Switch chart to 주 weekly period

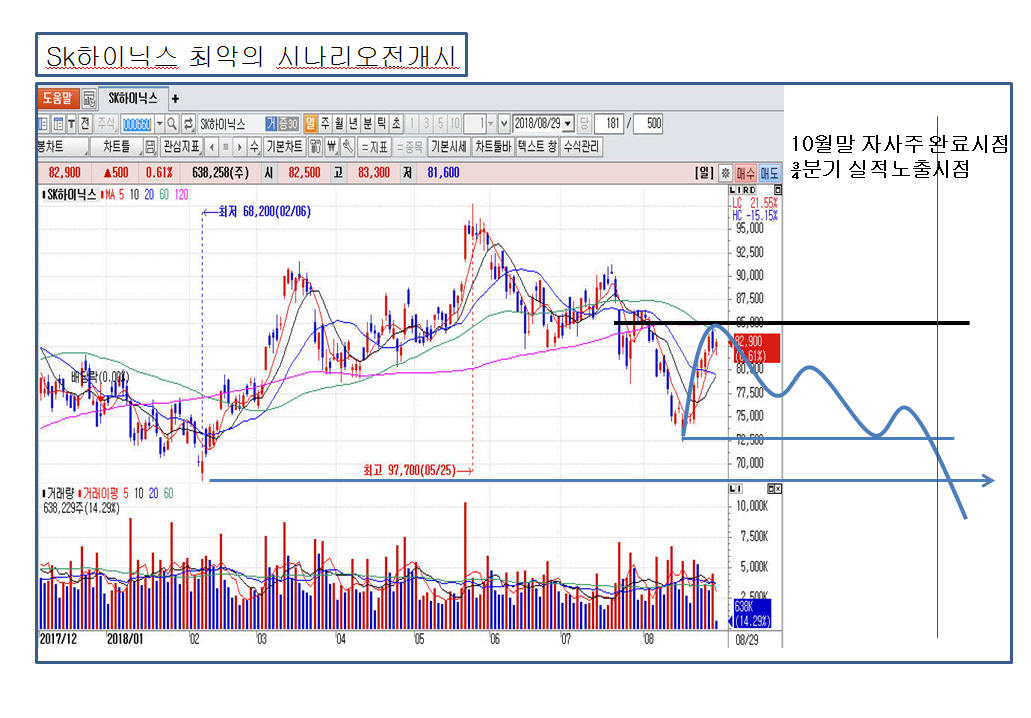click(x=325, y=124)
